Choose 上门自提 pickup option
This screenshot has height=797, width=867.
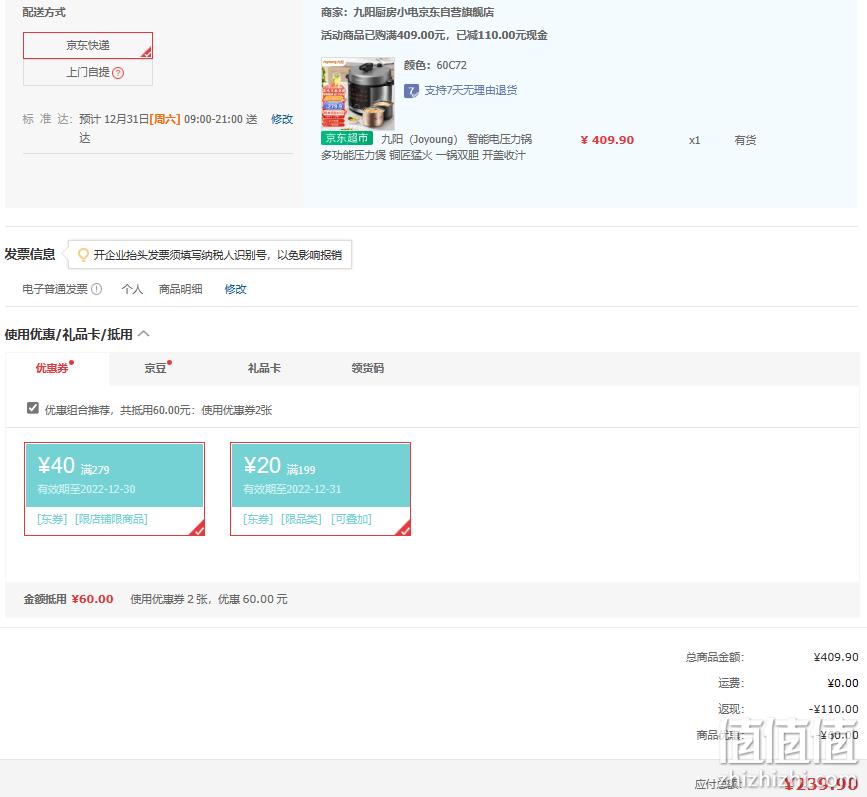click(x=87, y=72)
